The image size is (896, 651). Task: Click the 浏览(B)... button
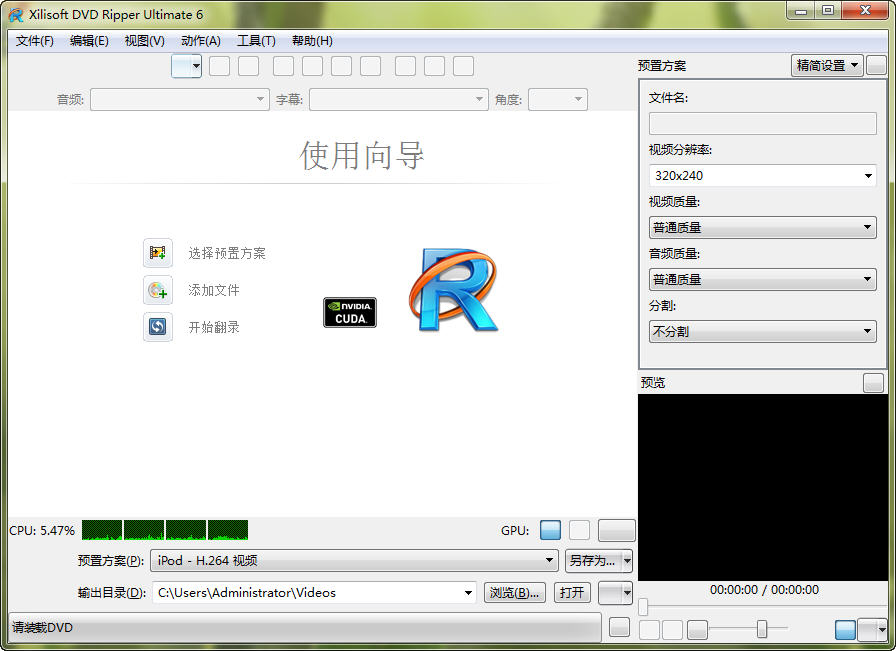point(515,592)
